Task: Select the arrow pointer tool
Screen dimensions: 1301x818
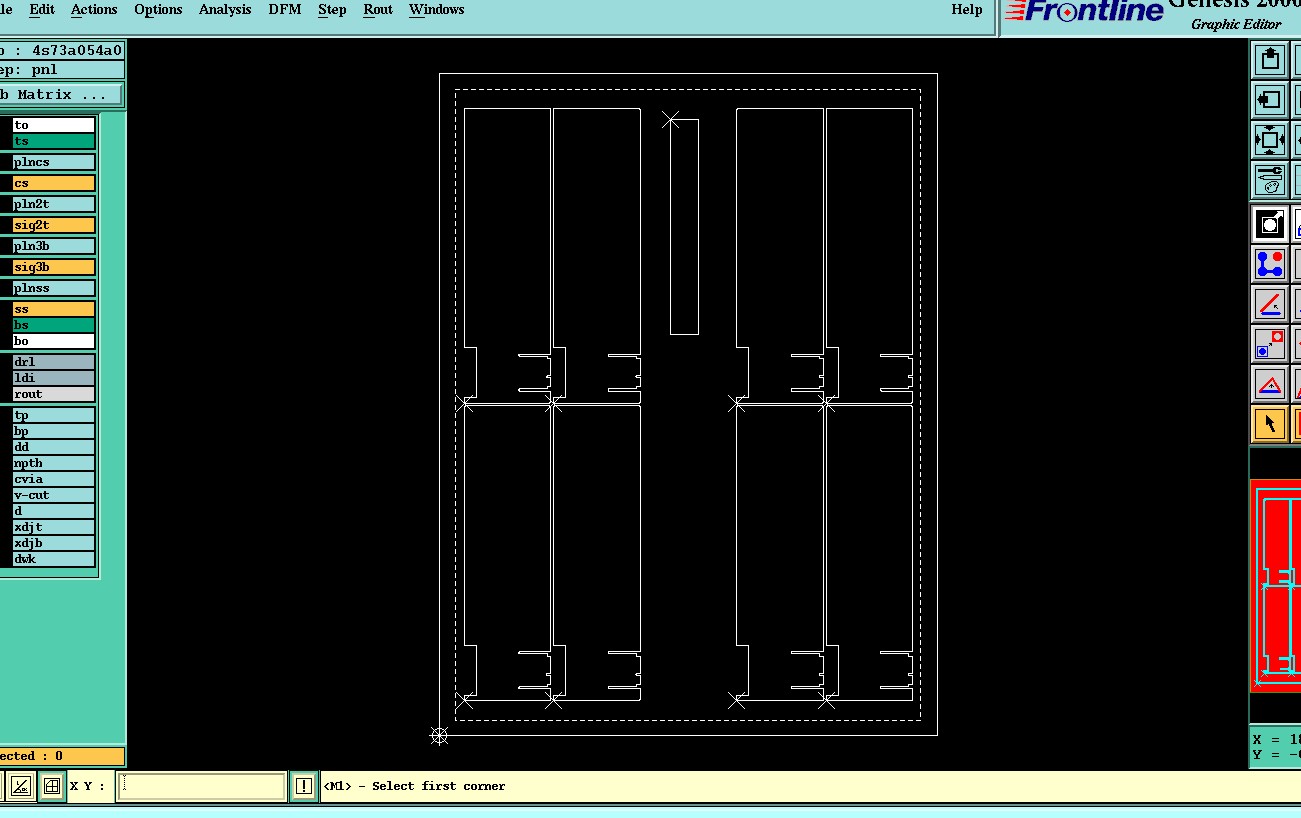Action: (x=1270, y=424)
